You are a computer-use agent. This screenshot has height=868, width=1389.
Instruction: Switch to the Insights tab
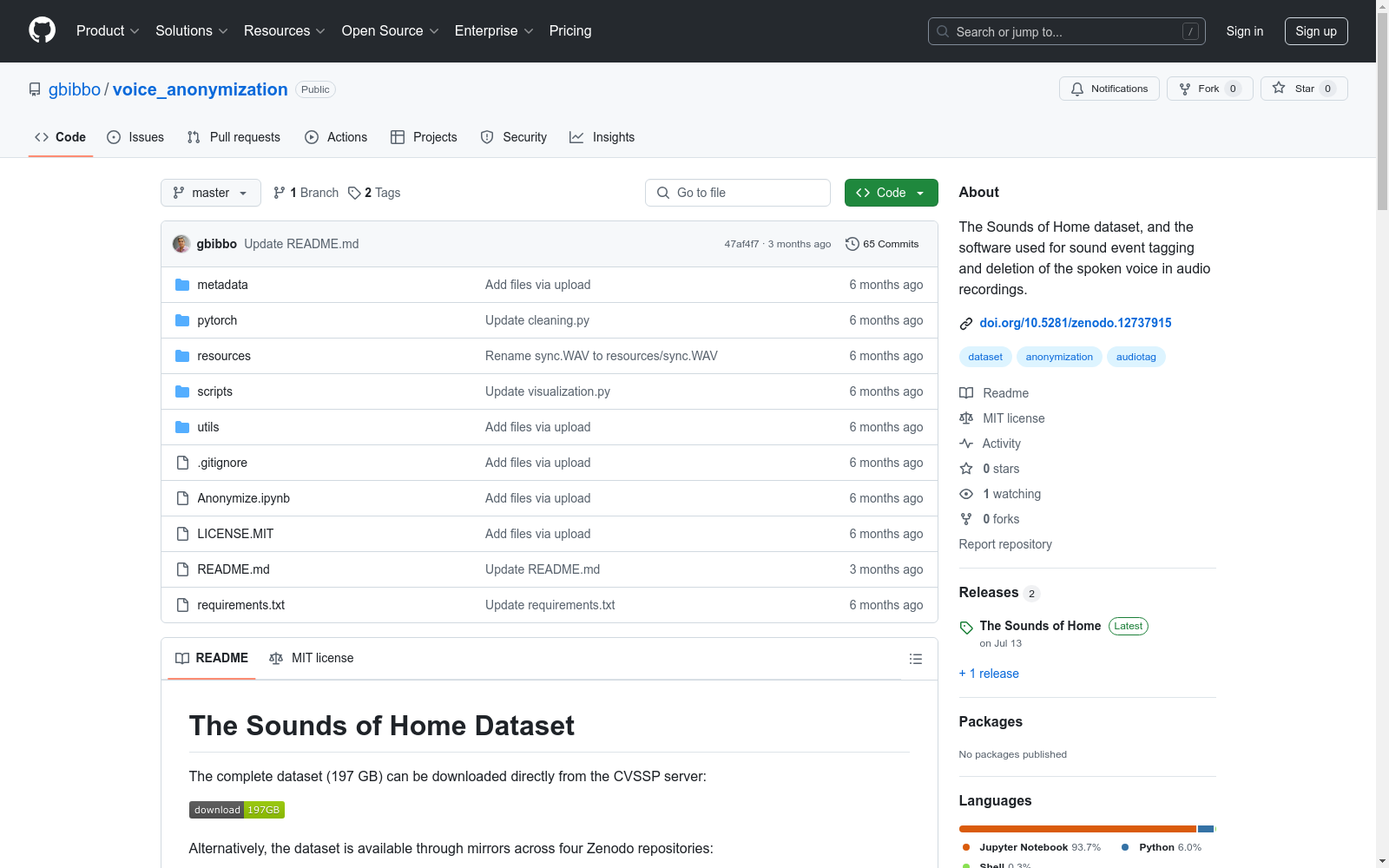coord(602,137)
